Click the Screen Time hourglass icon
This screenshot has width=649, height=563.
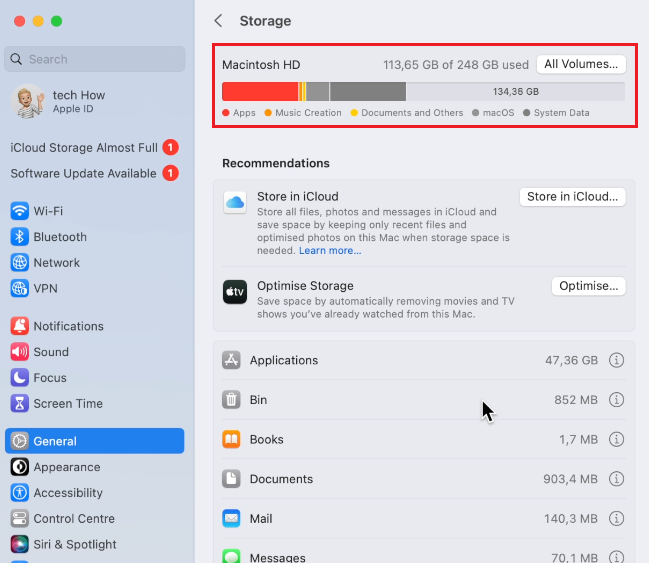point(19,403)
